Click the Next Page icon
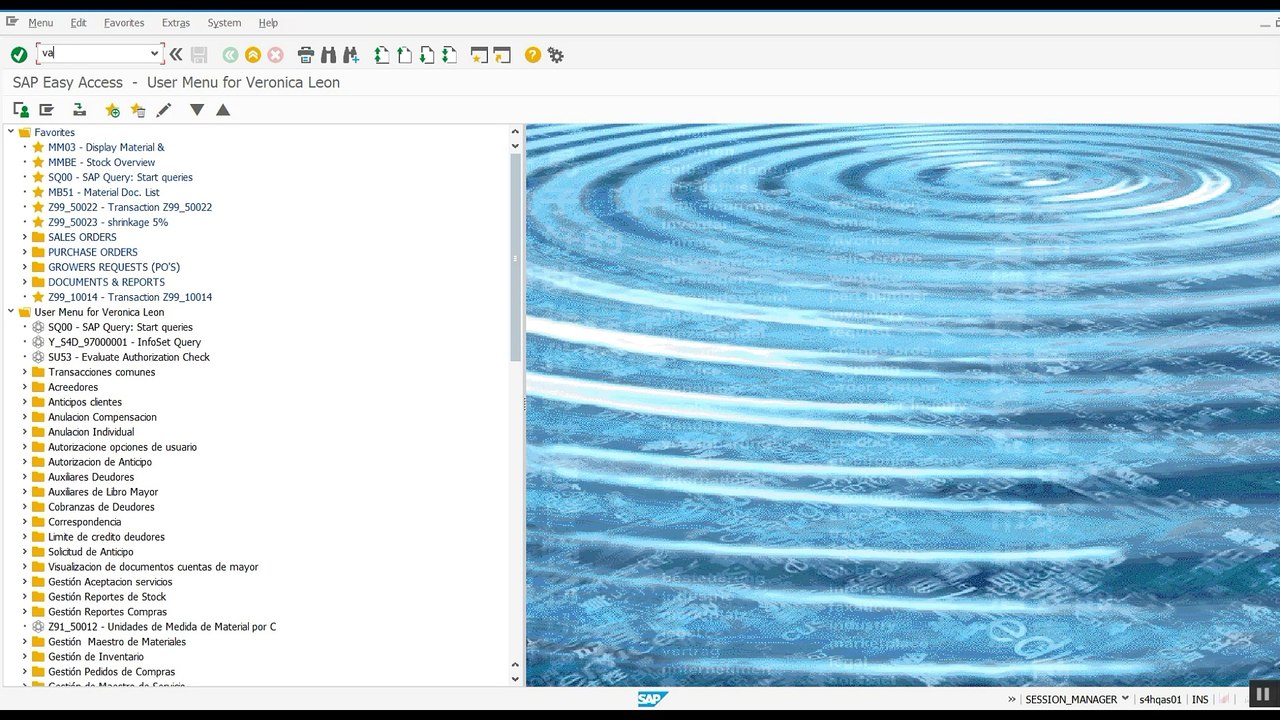Viewport: 1280px width, 720px height. click(427, 55)
